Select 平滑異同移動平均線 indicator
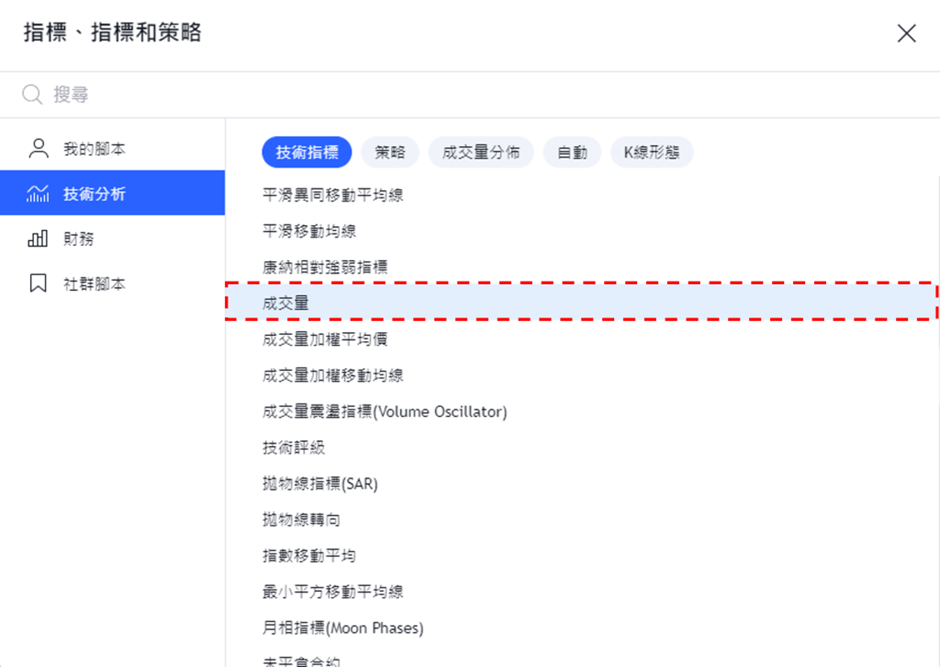 coord(333,195)
